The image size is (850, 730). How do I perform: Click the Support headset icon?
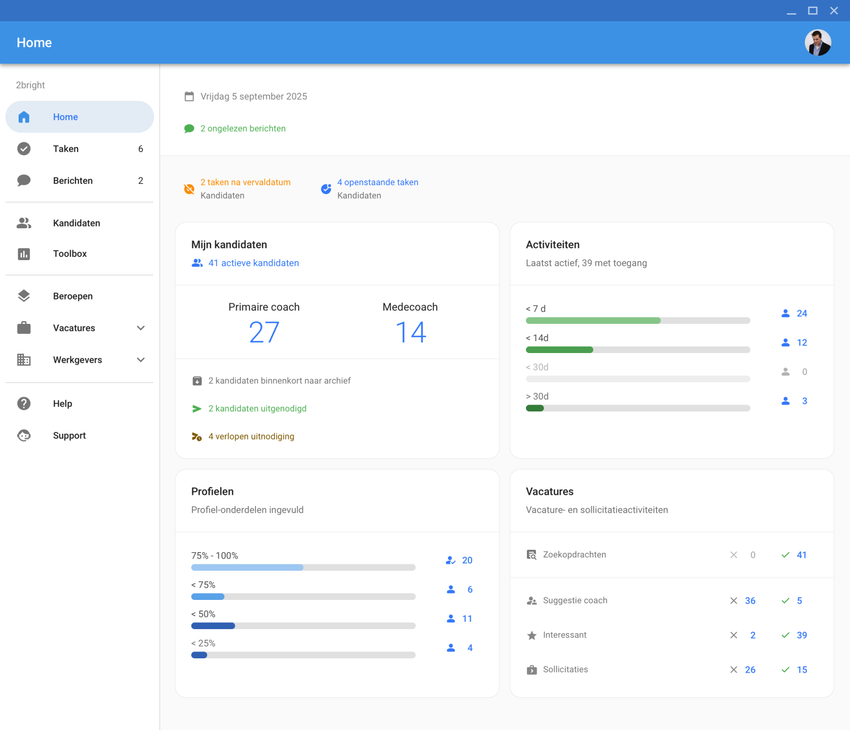pyautogui.click(x=24, y=436)
